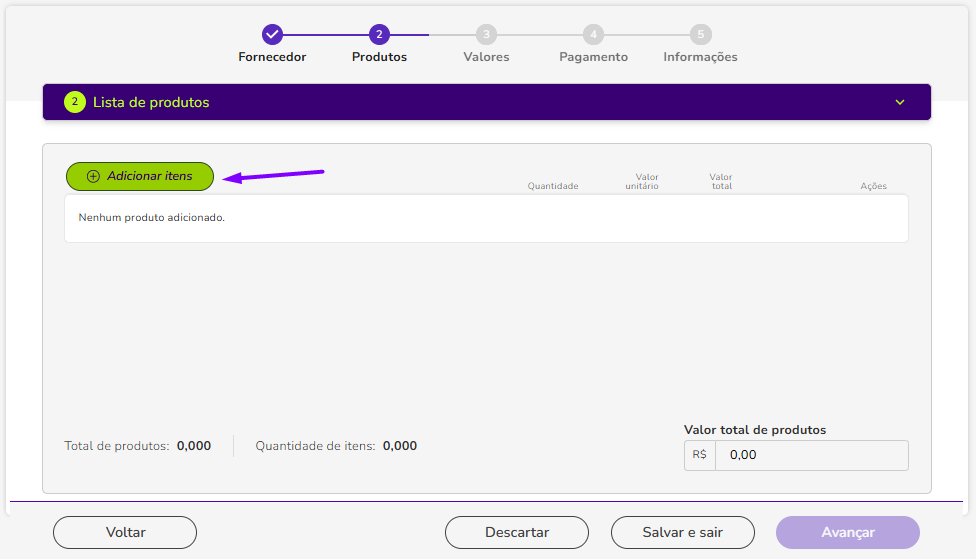The width and height of the screenshot is (976, 559).
Task: Click the green number 2 badge in header
Action: (x=75, y=102)
